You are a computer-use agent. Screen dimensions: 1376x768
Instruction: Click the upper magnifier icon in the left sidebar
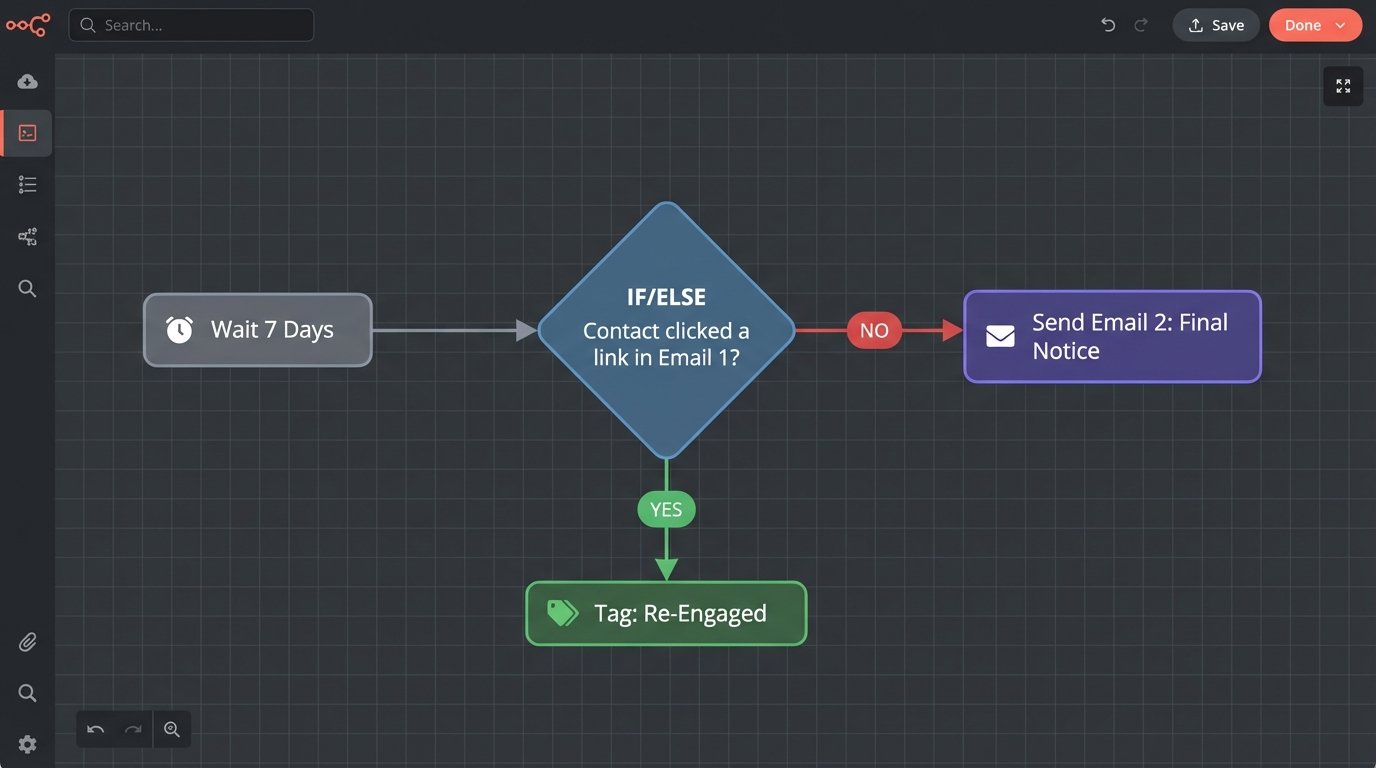[27, 289]
